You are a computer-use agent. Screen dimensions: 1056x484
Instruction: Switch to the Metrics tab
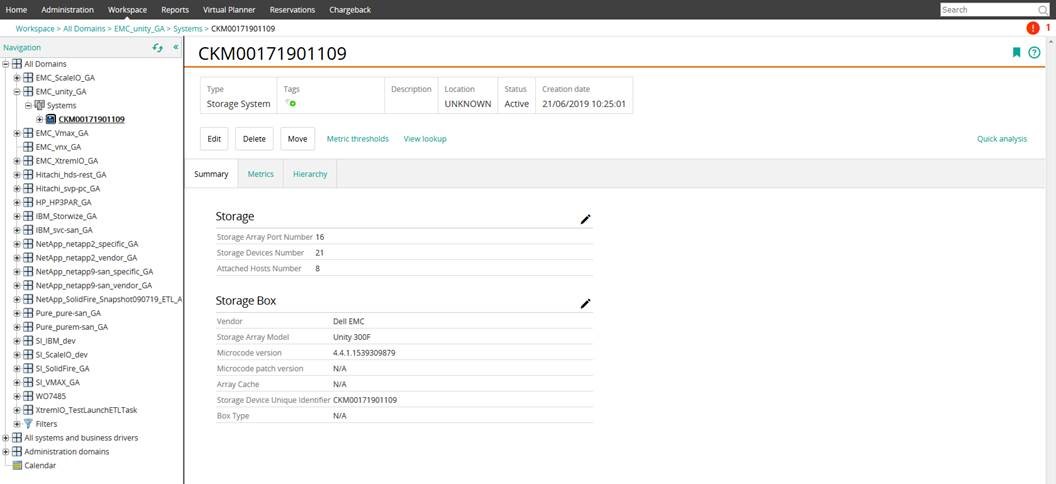point(261,174)
